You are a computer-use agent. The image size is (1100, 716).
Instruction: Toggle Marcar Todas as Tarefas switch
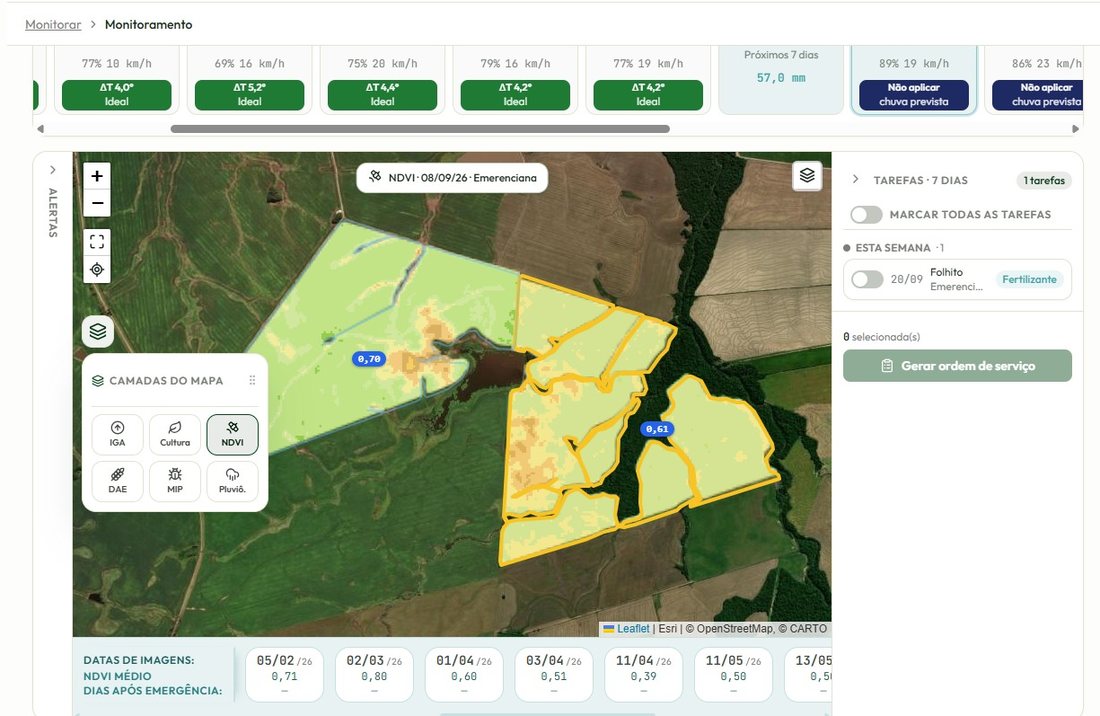point(866,215)
